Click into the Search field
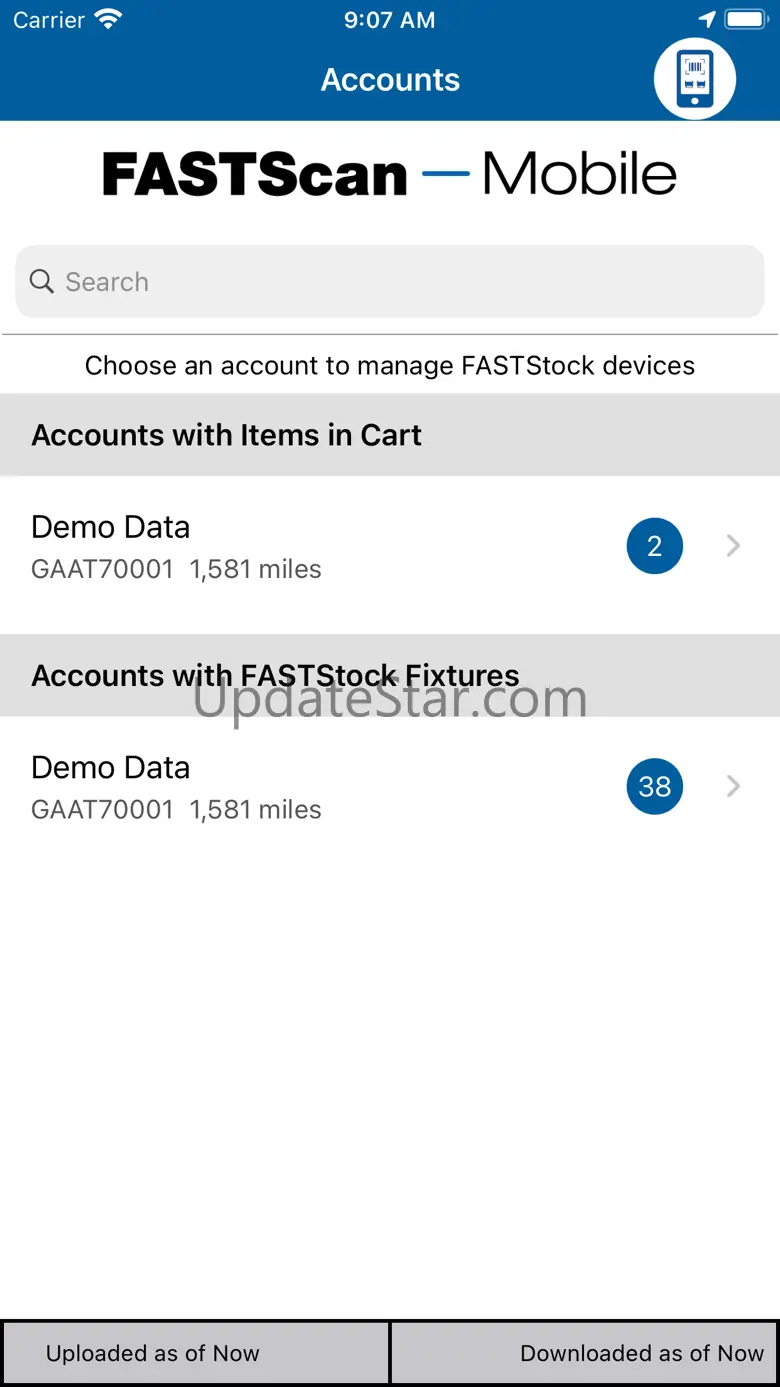The height and width of the screenshot is (1387, 780). pyautogui.click(x=400, y=282)
